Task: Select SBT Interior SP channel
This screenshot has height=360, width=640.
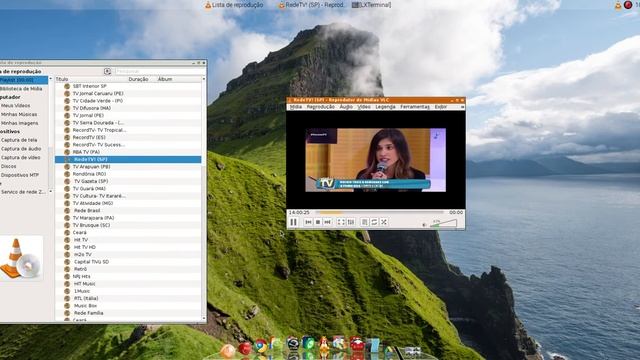Action: [128, 86]
